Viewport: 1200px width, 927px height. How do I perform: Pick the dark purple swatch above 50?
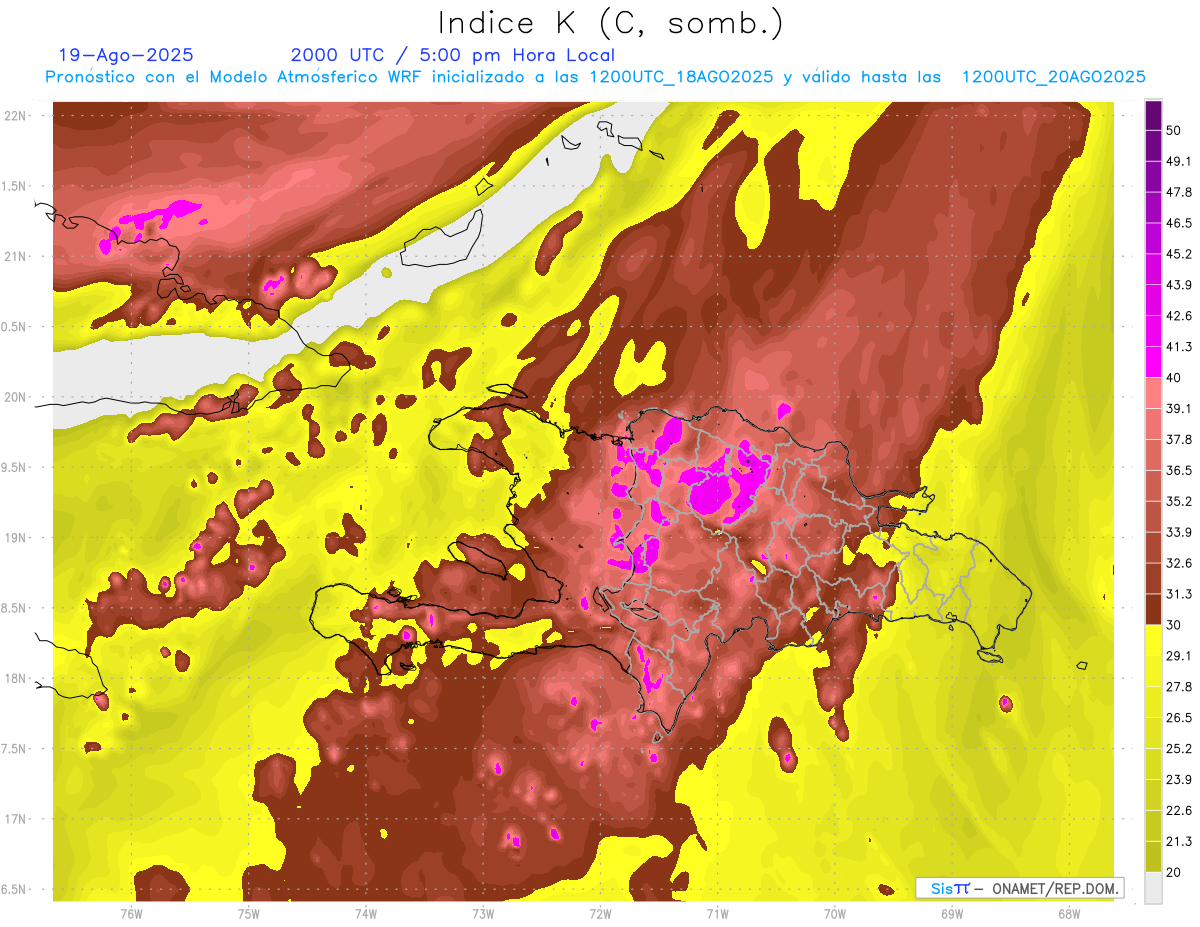1153,115
